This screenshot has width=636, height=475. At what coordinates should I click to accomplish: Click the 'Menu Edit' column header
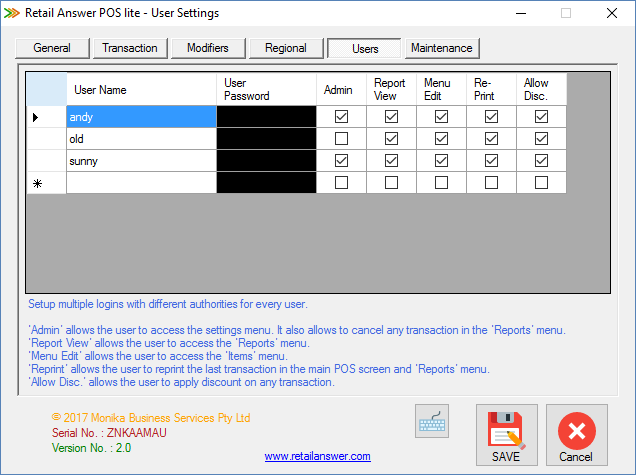pyautogui.click(x=441, y=90)
